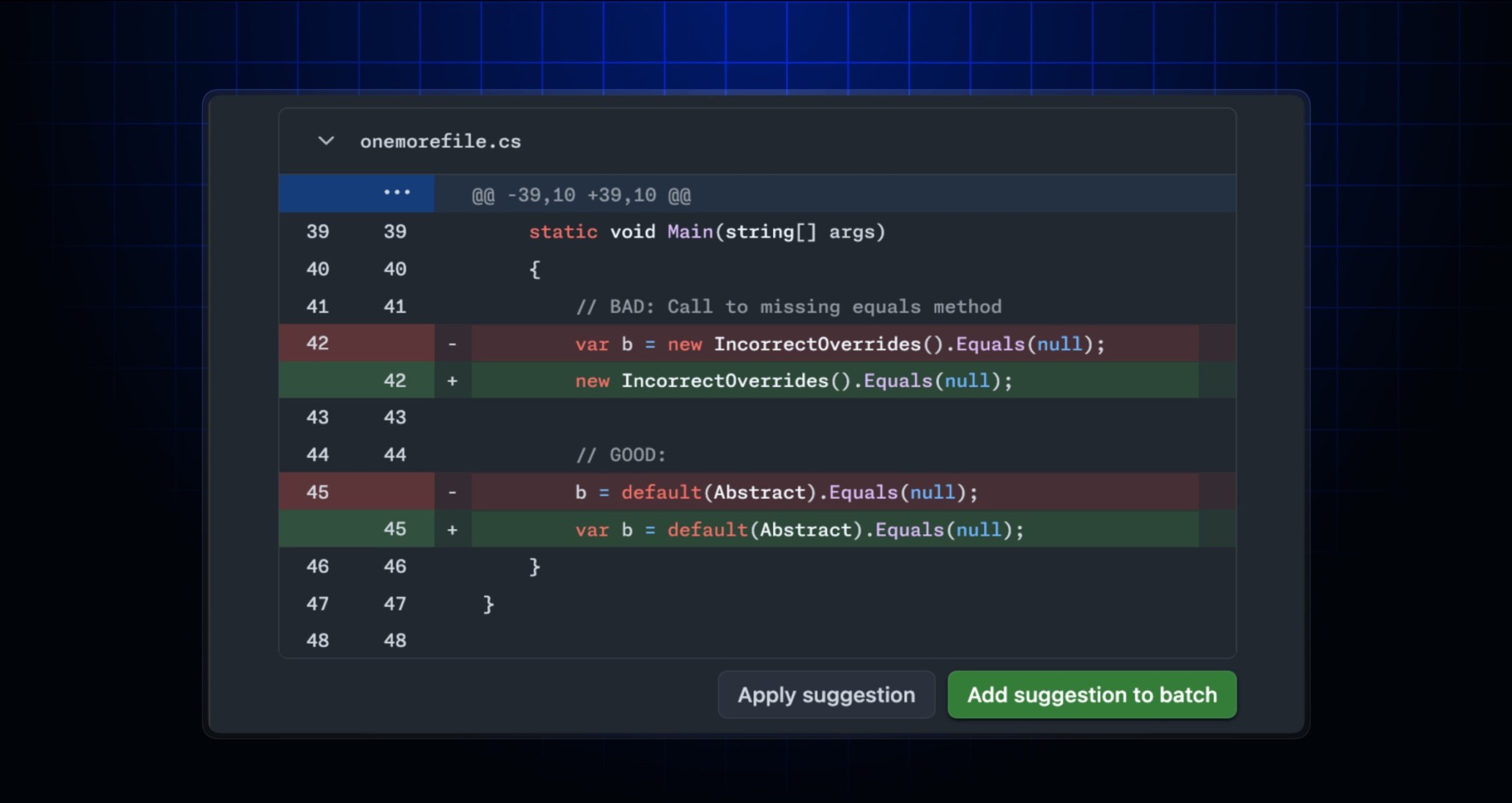Collapse the onemorefile.cs diff with the chevron
Image resolution: width=1512 pixels, height=803 pixels.
(x=325, y=141)
